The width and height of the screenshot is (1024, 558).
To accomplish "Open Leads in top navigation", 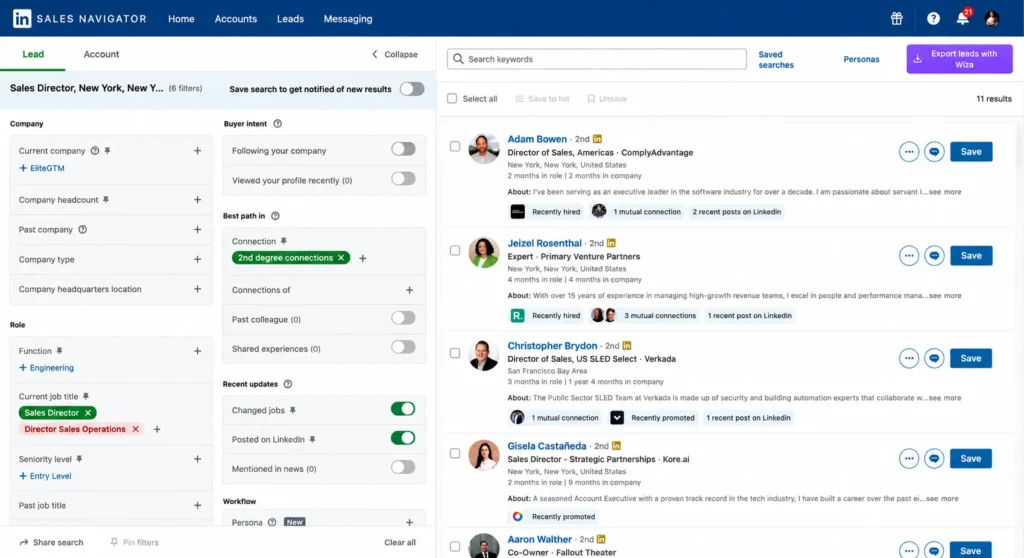I will point(290,19).
